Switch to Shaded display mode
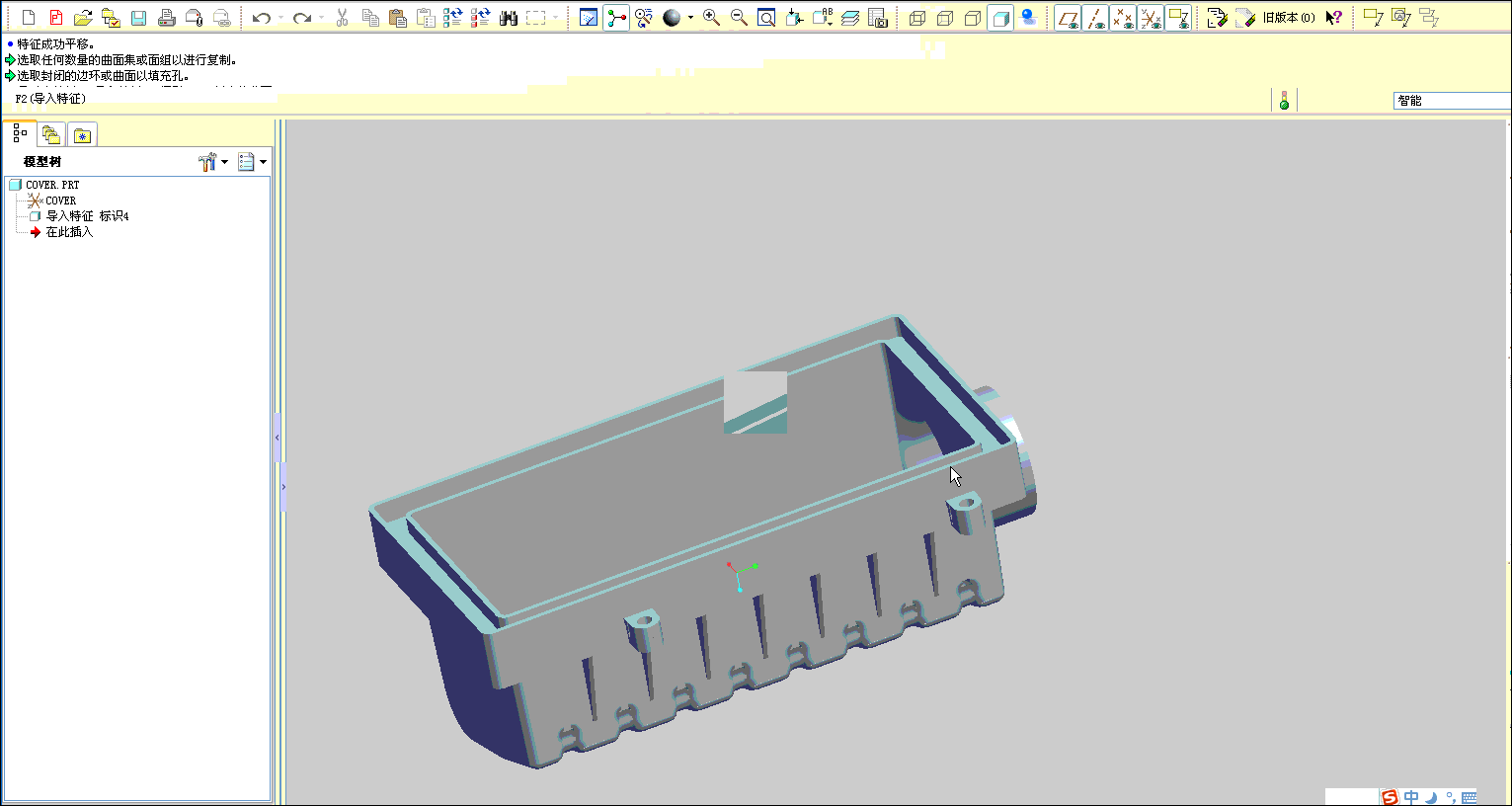 pos(1000,18)
